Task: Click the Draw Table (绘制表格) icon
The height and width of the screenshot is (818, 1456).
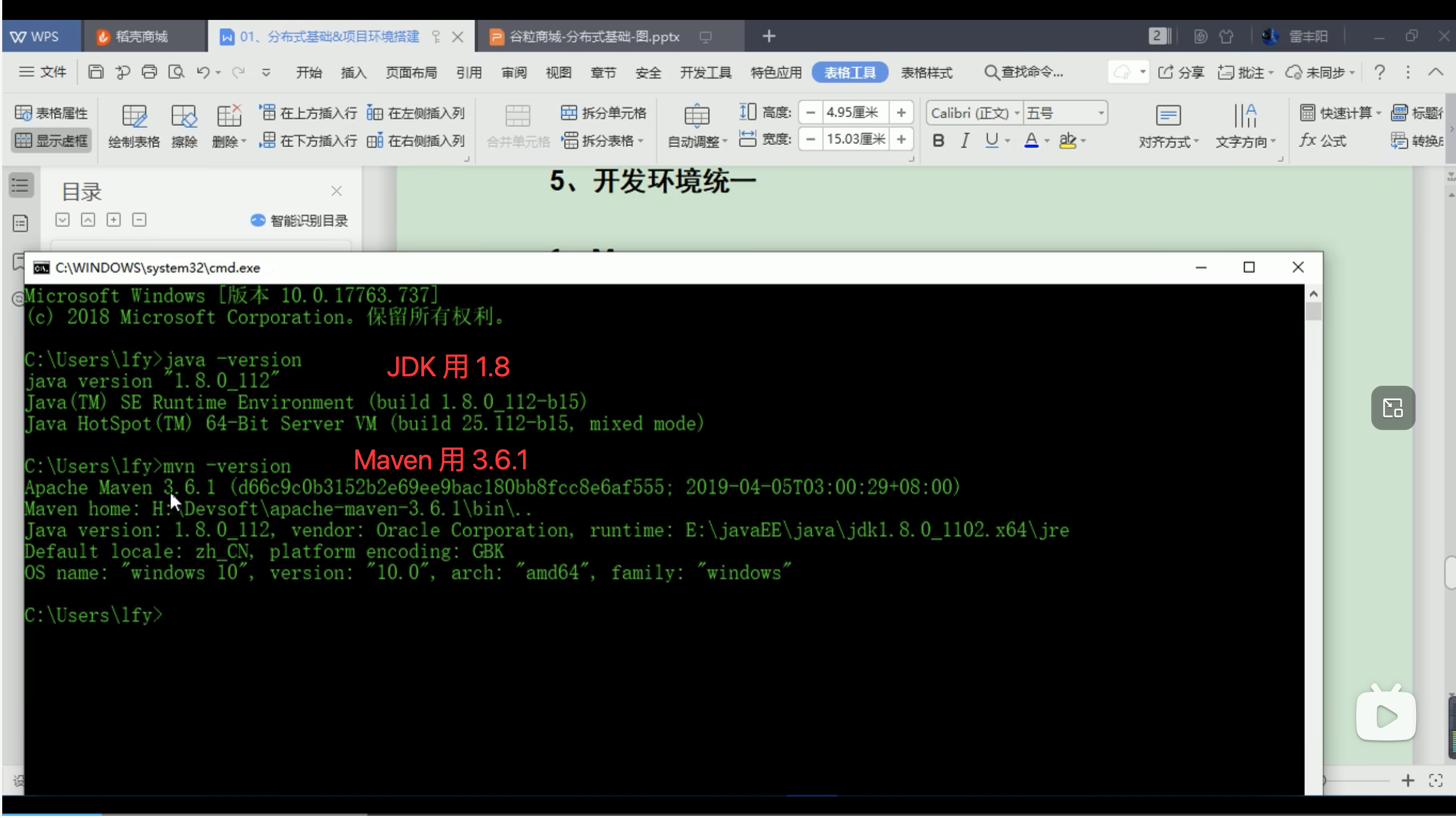Action: 134,117
